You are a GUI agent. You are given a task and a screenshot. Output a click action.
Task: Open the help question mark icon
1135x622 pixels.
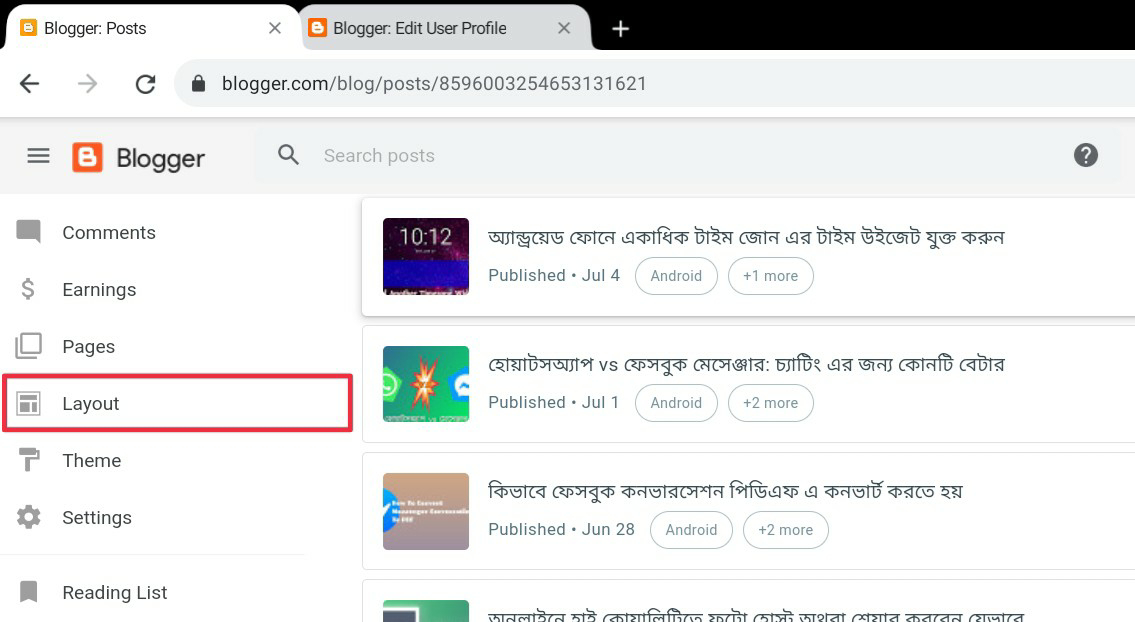point(1085,155)
